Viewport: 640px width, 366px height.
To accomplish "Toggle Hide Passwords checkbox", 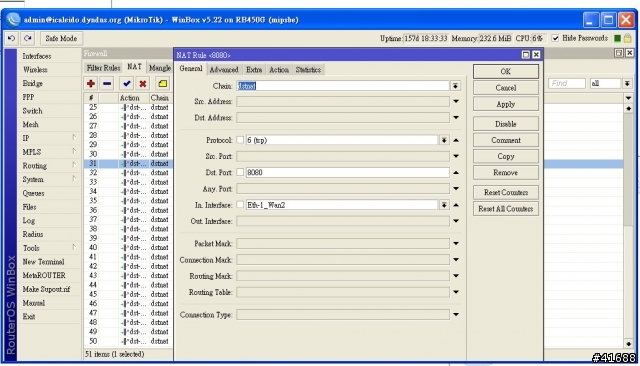I will (555, 38).
